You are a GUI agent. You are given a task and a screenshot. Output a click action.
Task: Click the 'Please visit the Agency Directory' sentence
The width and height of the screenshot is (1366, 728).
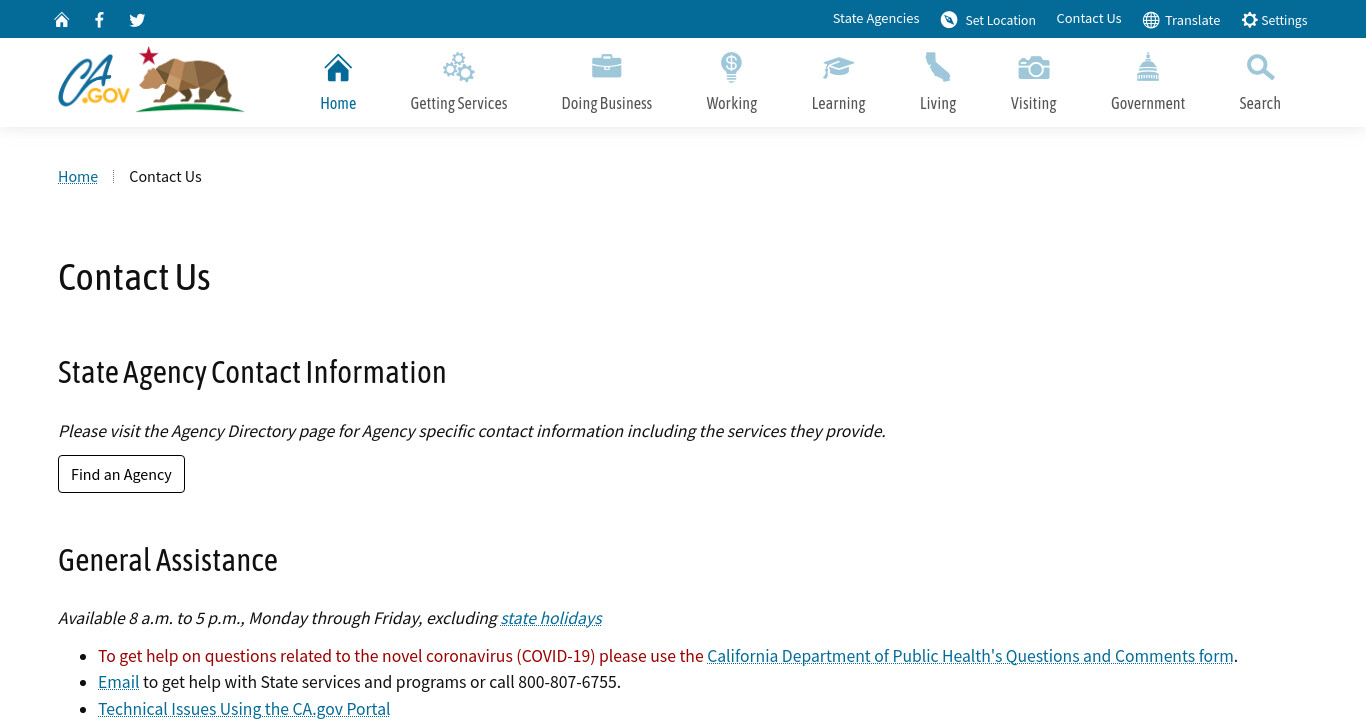472,431
